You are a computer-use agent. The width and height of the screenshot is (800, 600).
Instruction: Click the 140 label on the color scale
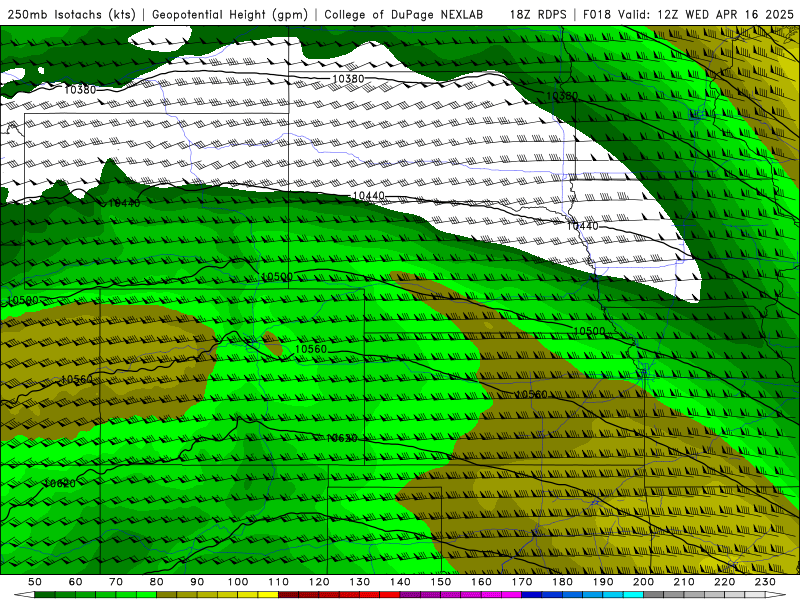point(400,582)
